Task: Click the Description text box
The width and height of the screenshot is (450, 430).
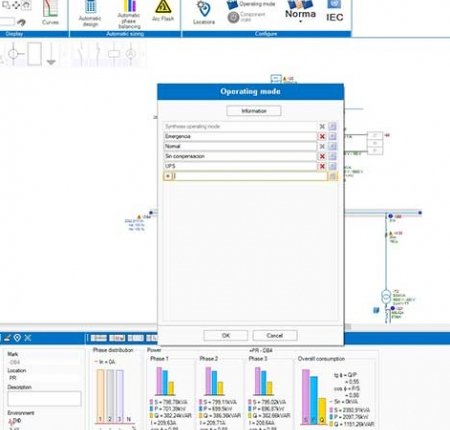Action: click(x=44, y=399)
